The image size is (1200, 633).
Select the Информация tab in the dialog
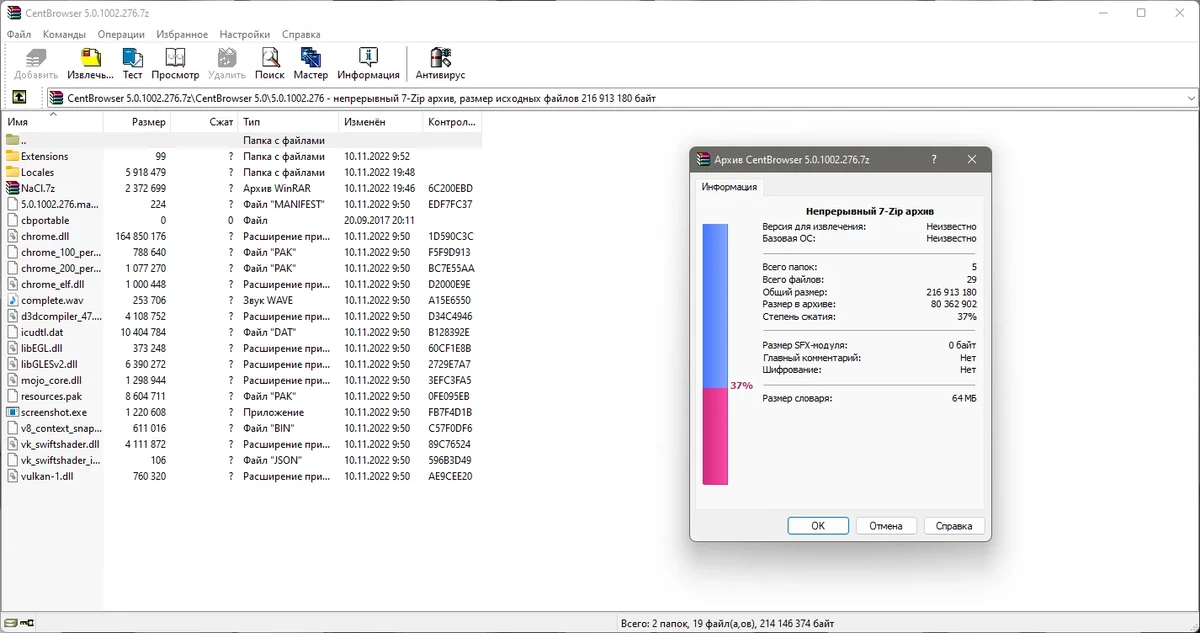pos(729,187)
